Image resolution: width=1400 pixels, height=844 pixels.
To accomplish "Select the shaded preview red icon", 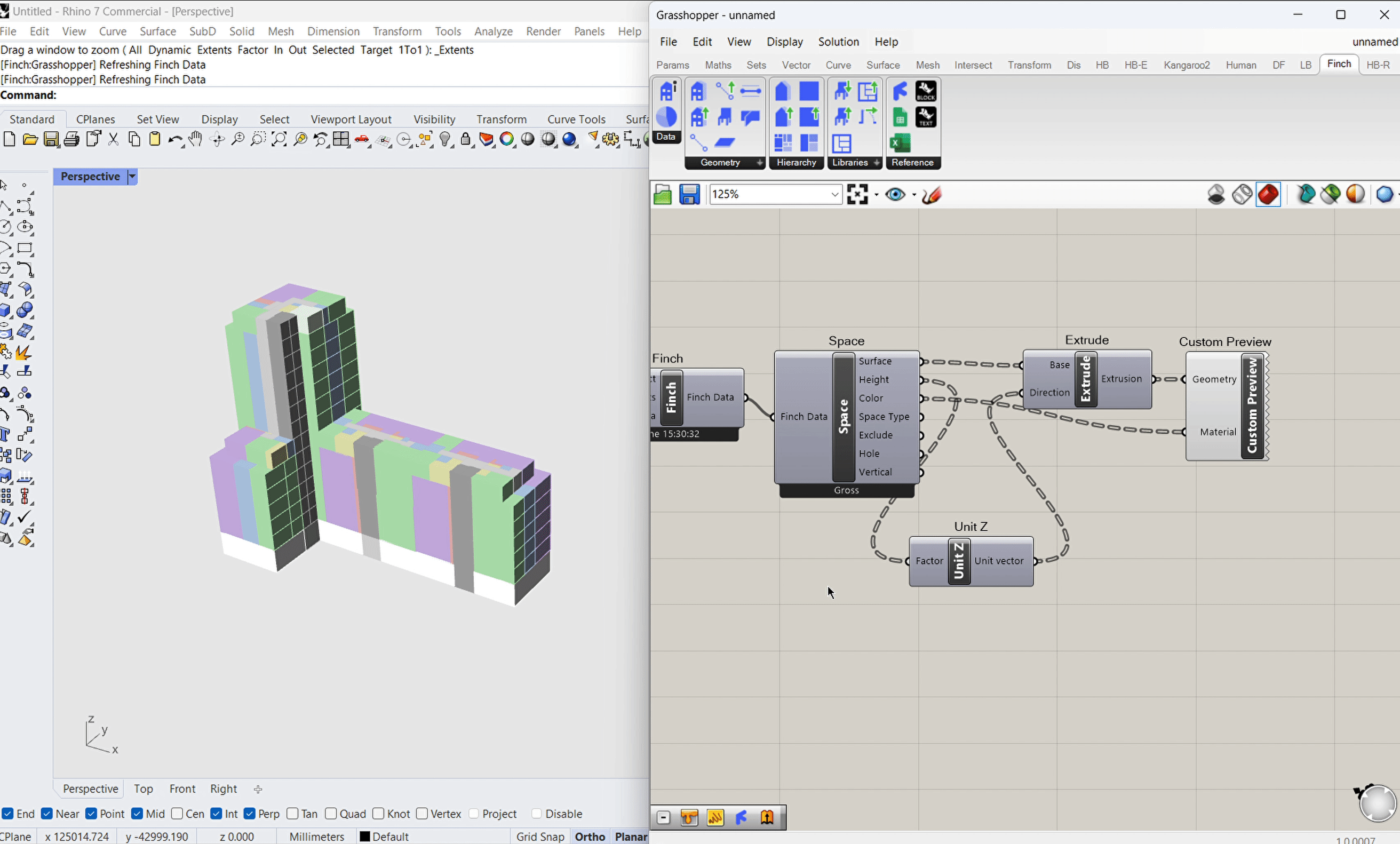I will pyautogui.click(x=1268, y=195).
